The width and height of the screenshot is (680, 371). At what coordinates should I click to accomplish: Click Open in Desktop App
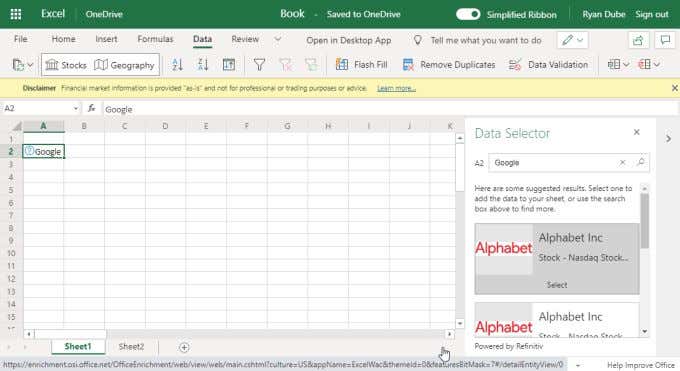349,40
